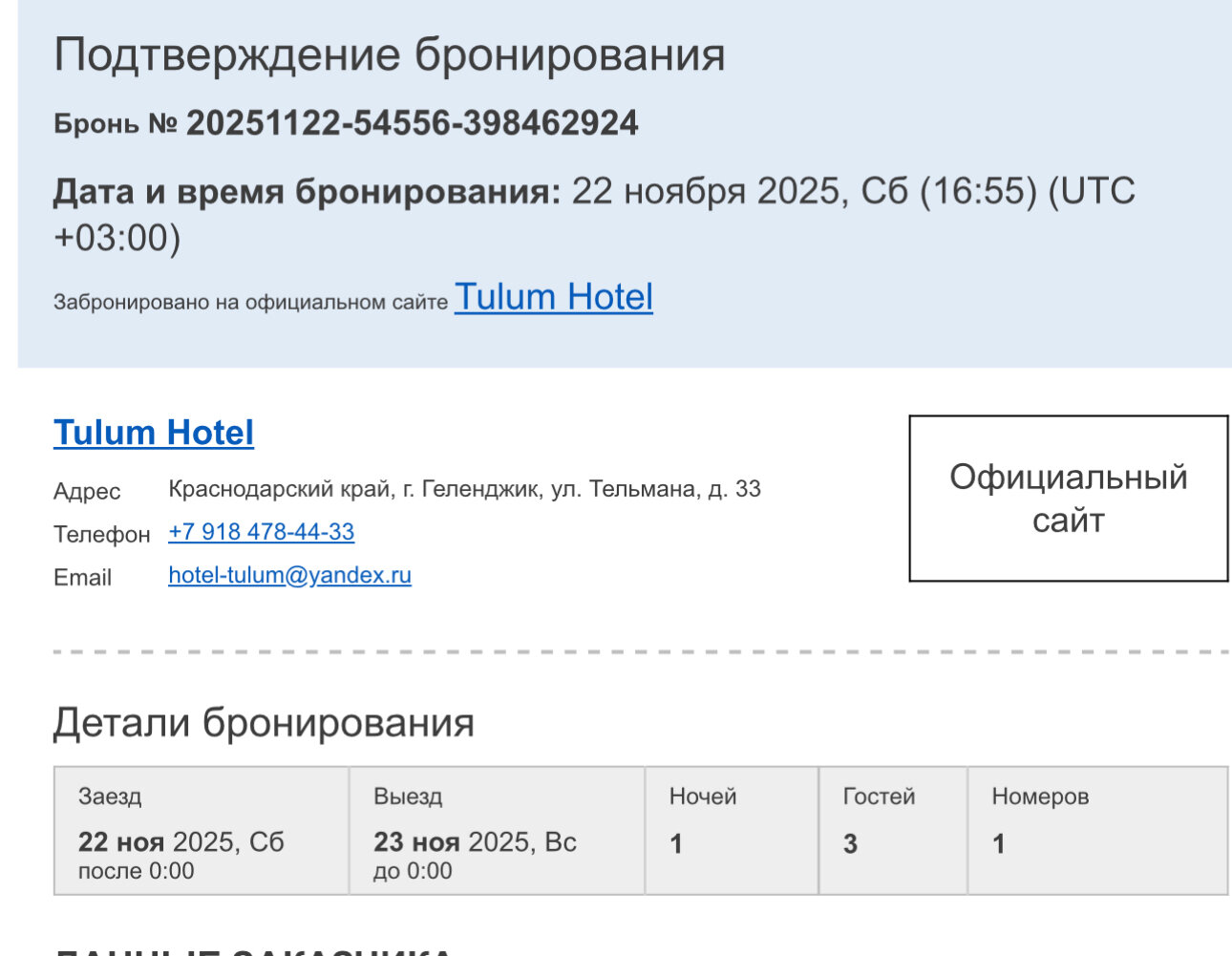Viewport: 1232px width, 956px height.
Task: Open the hotel-tulum@yandex.ru email link
Action: (x=289, y=575)
